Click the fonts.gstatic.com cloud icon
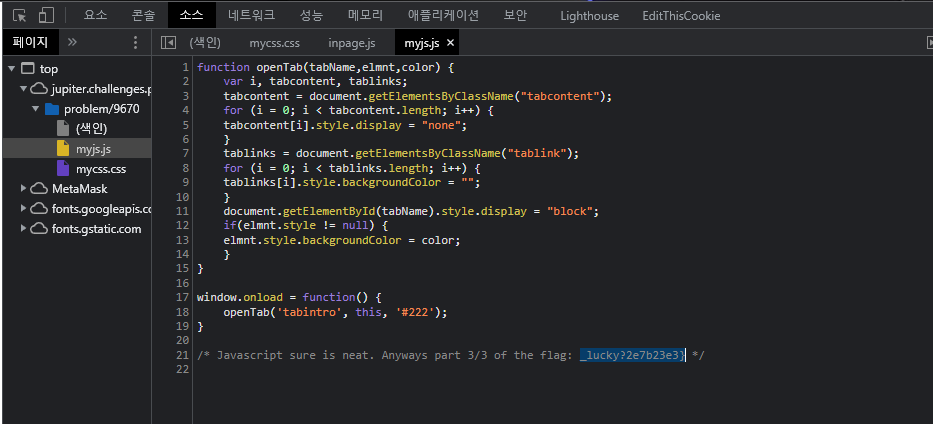Viewport: 933px width, 424px height. tap(39, 229)
